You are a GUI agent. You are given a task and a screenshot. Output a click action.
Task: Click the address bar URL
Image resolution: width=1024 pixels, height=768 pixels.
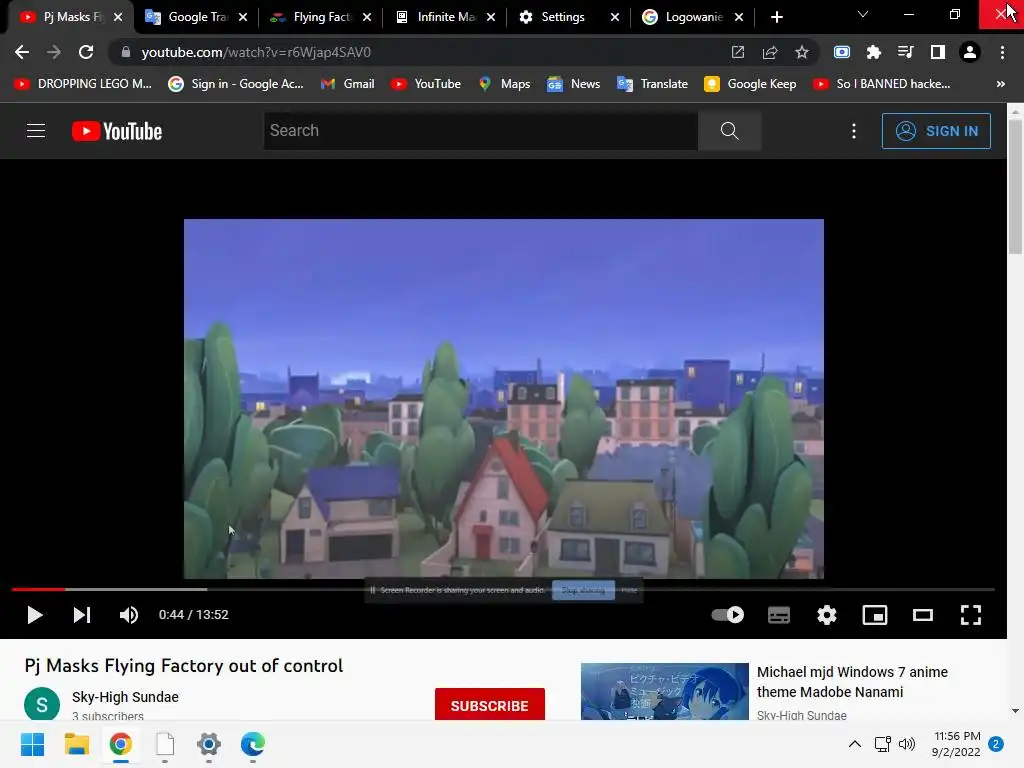click(256, 52)
